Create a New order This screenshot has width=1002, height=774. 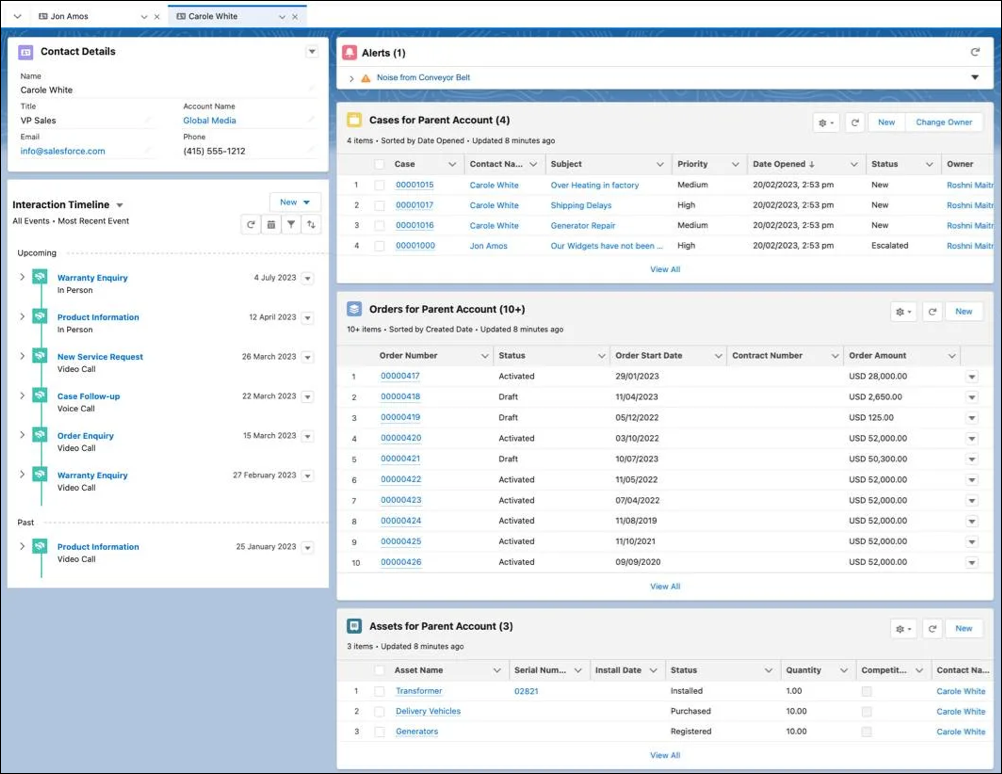pyautogui.click(x=964, y=312)
